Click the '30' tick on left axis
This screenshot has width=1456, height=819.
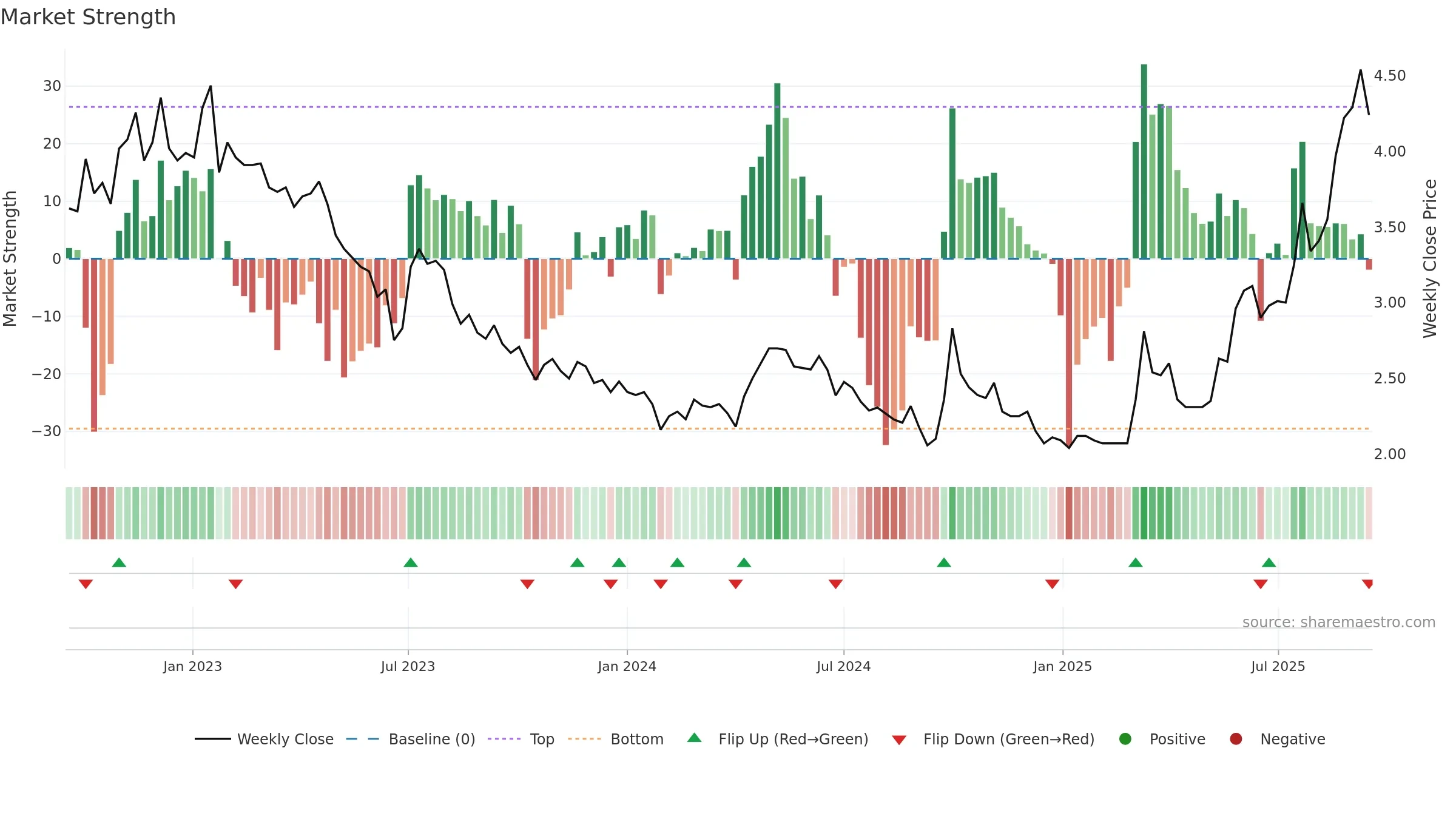pyautogui.click(x=52, y=86)
